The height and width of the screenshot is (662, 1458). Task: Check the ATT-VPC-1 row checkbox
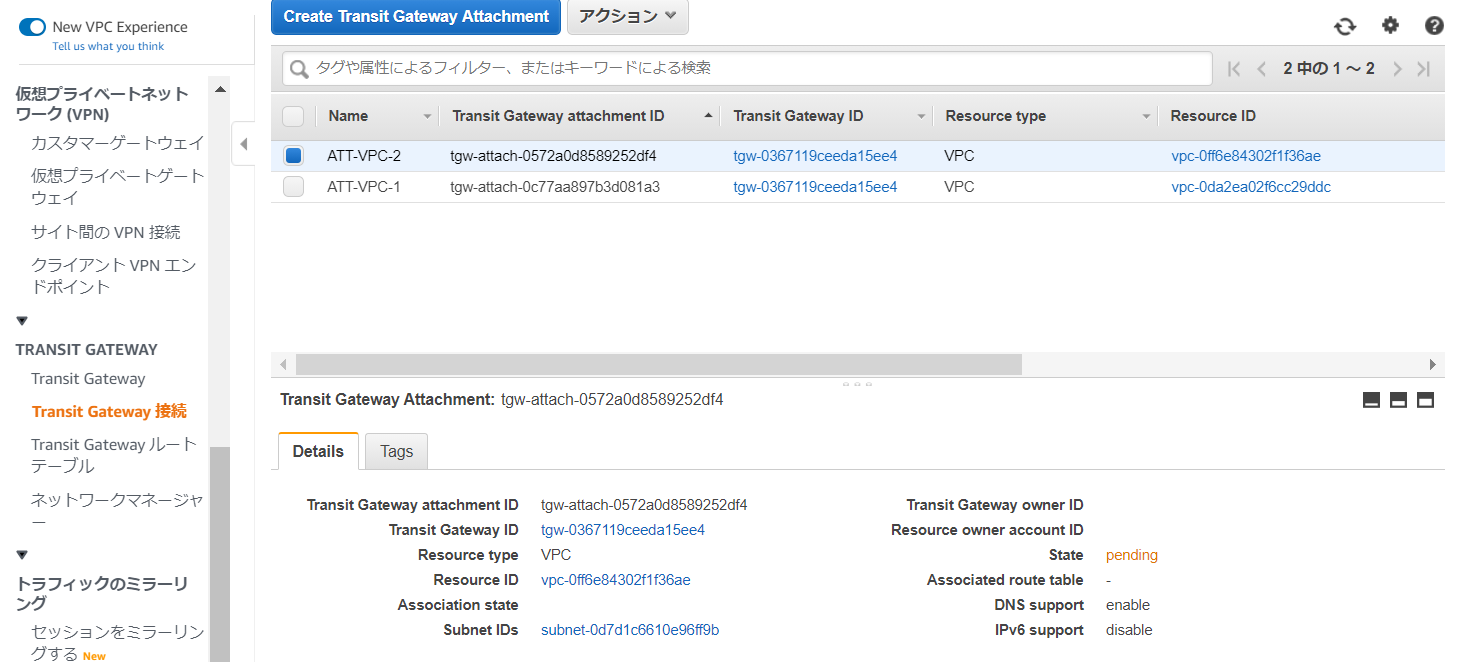pos(293,187)
